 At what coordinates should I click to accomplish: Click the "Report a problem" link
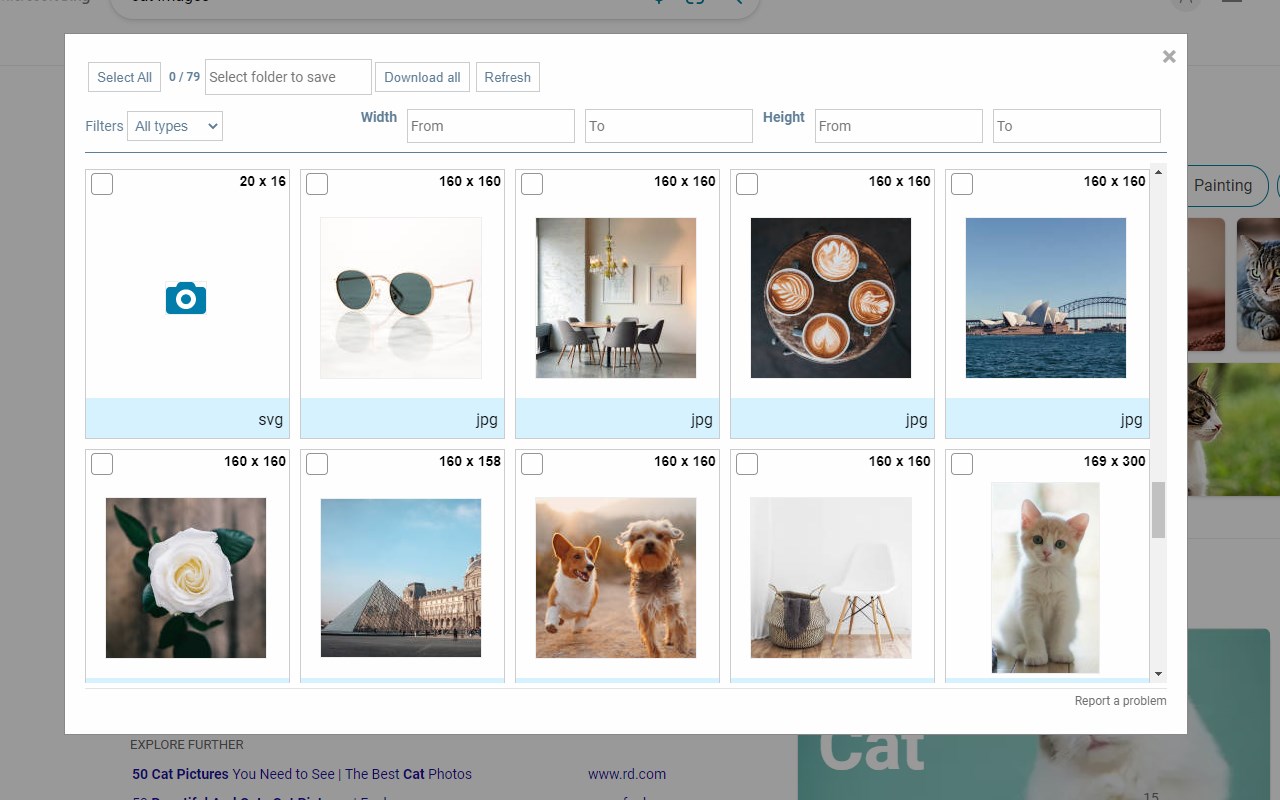click(x=1120, y=701)
